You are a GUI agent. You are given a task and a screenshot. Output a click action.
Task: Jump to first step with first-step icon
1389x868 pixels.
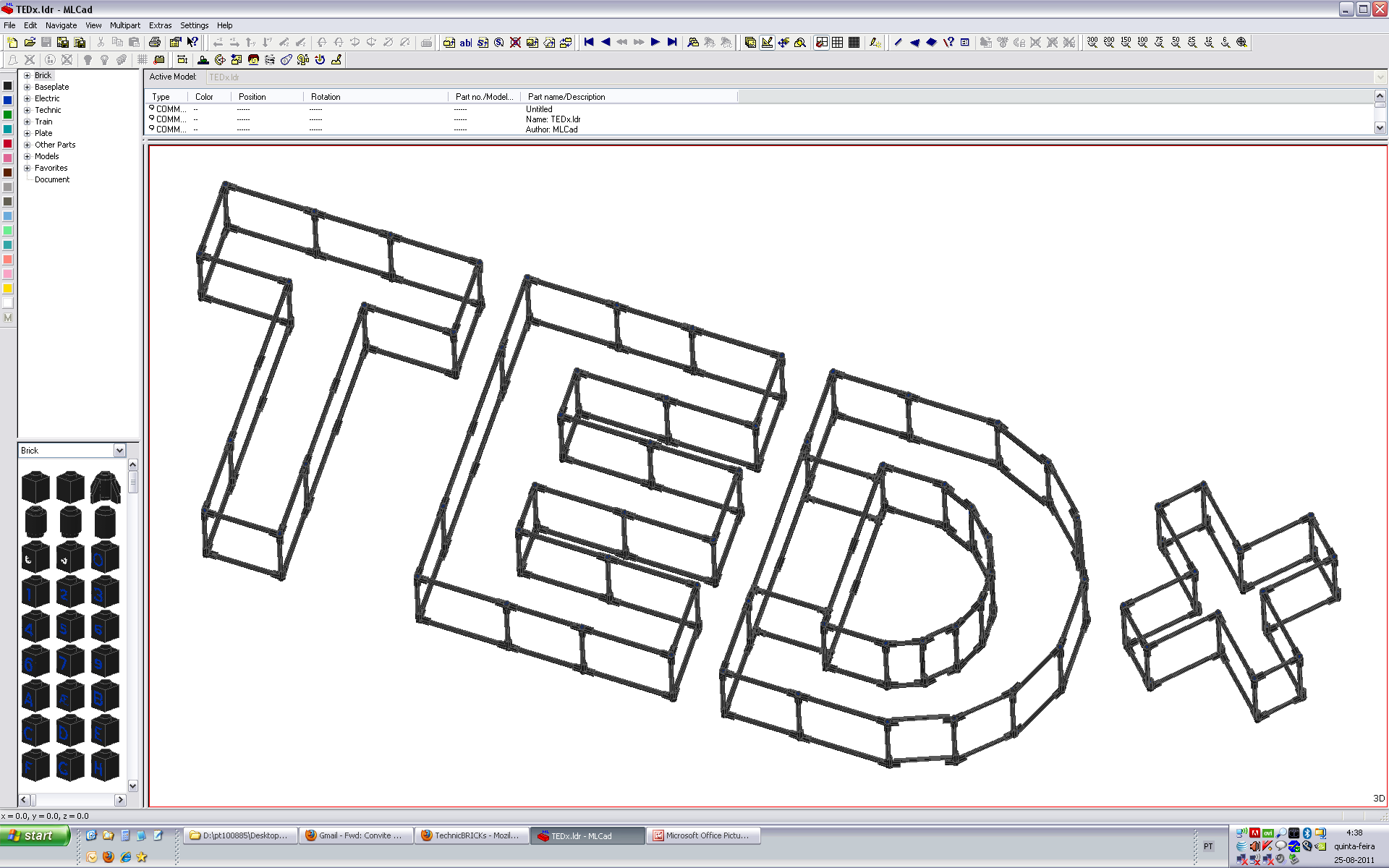tap(589, 43)
